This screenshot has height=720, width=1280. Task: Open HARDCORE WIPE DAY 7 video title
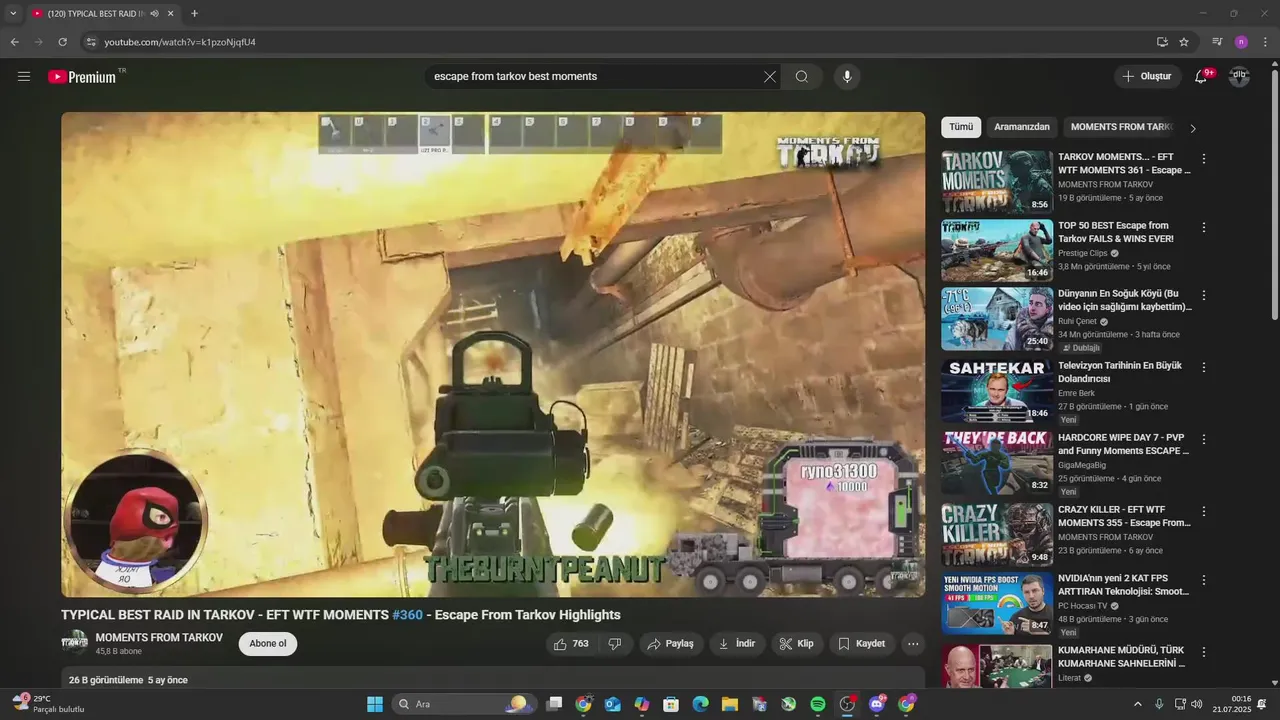tap(1124, 444)
